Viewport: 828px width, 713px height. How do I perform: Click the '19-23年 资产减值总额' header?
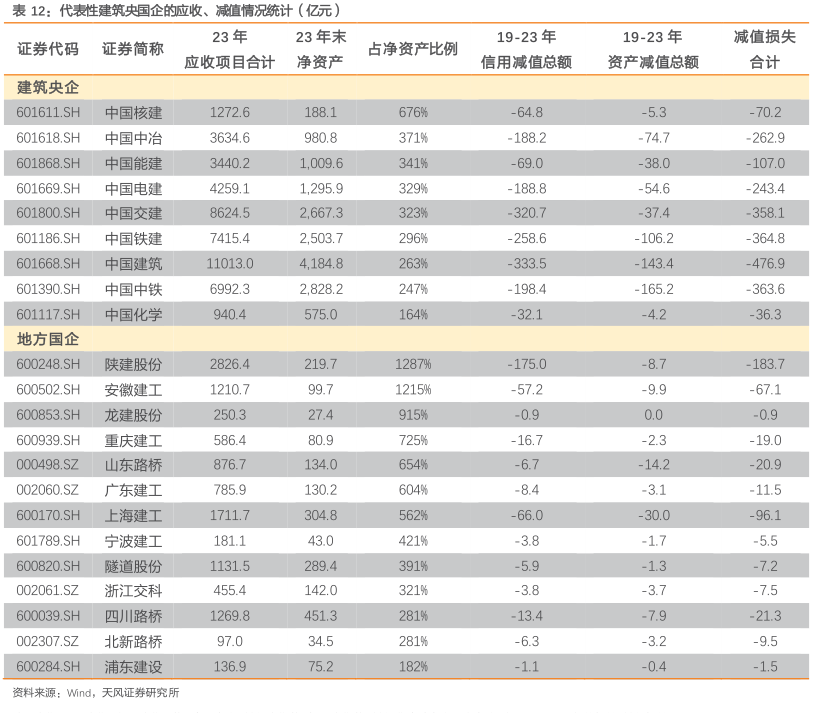(x=653, y=49)
